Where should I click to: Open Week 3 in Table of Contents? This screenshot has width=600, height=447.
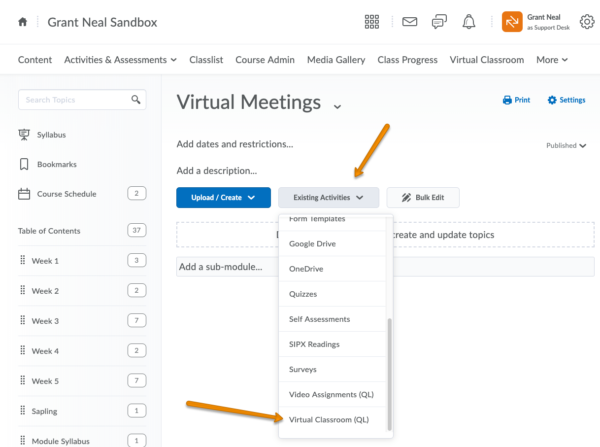click(45, 321)
